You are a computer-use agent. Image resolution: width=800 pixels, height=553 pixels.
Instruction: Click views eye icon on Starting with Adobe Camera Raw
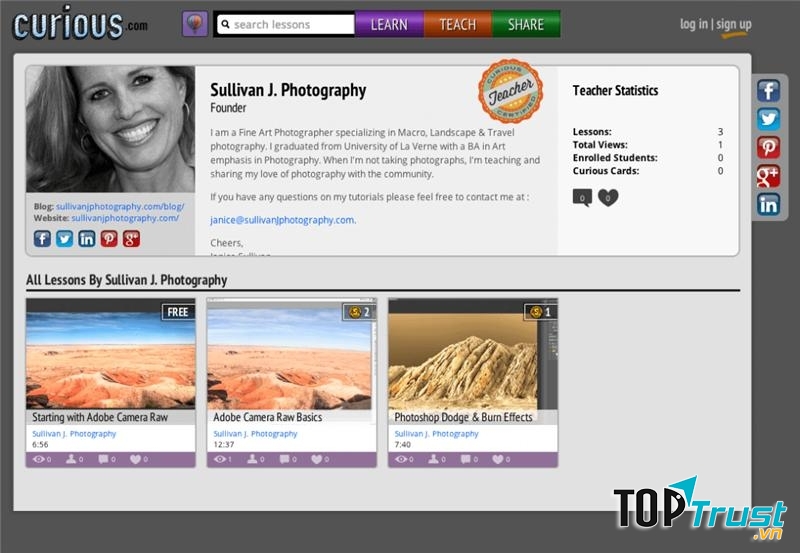[39, 459]
